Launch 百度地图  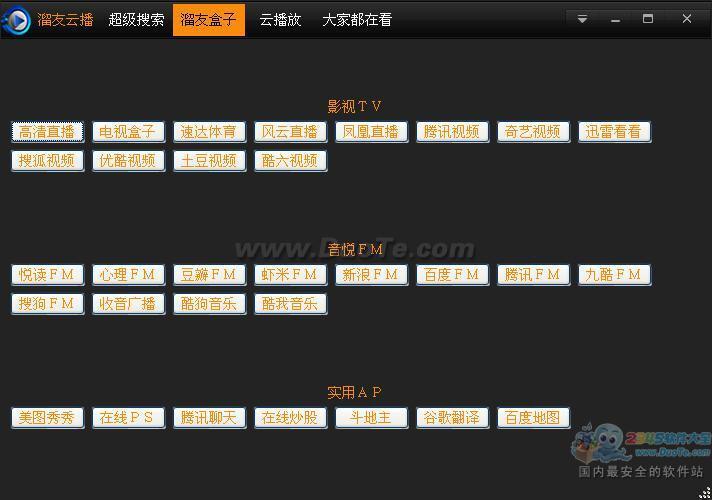533,418
